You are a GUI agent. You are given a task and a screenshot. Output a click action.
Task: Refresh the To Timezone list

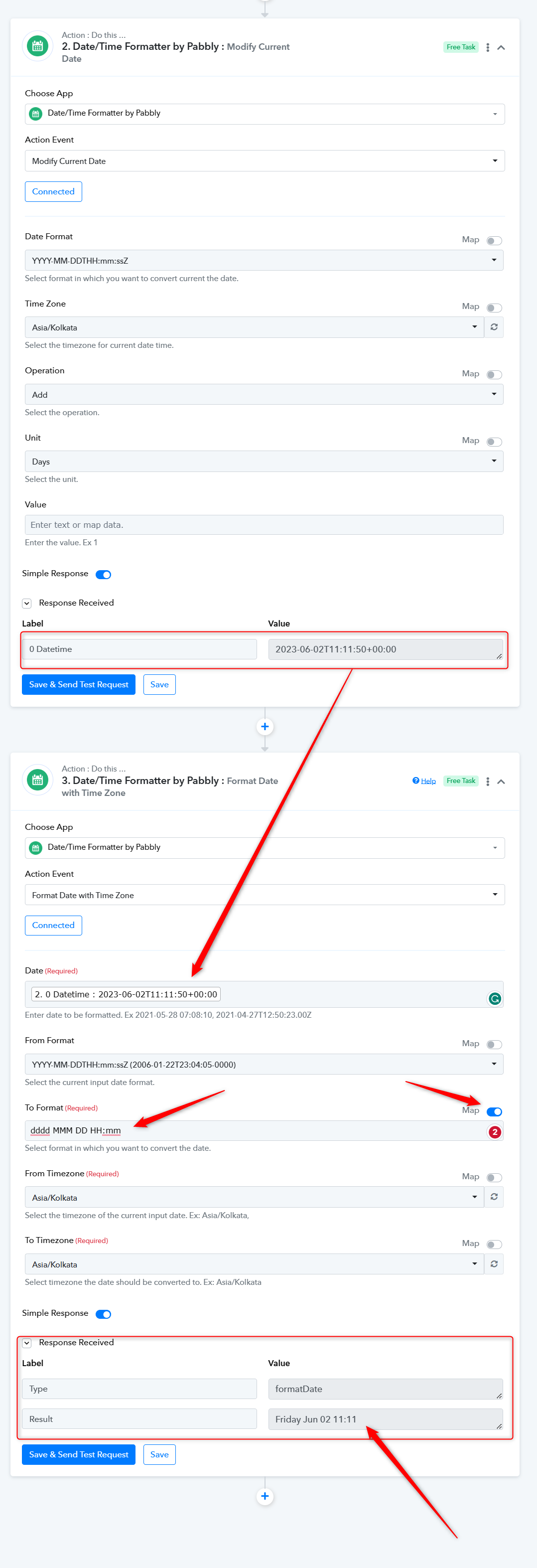pyautogui.click(x=494, y=1264)
